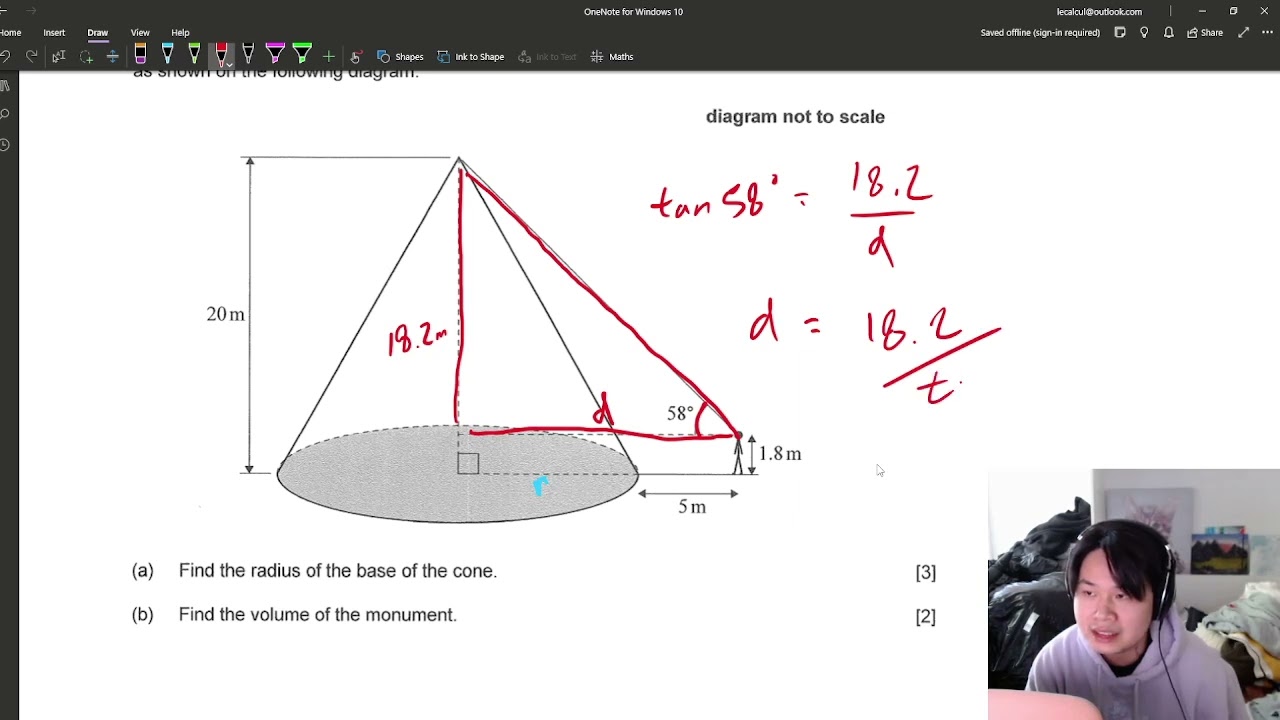1280x720 pixels.
Task: Select the Insert or Remove Space tool
Action: [112, 57]
